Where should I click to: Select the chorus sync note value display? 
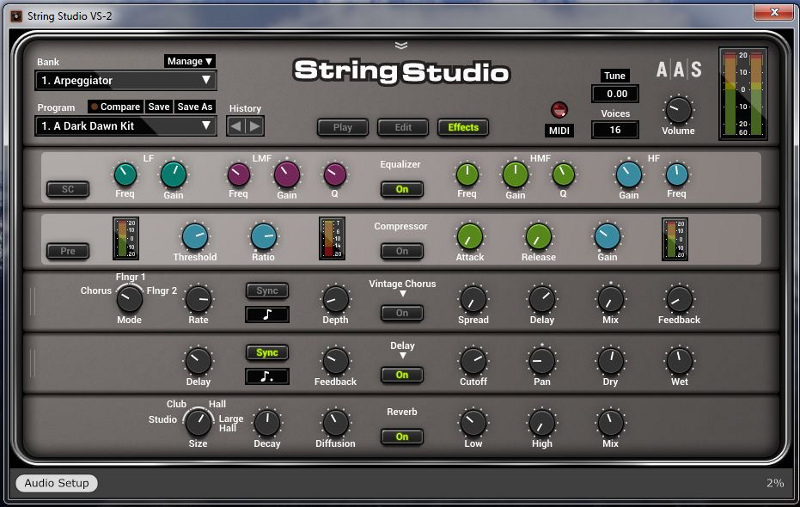(x=267, y=315)
